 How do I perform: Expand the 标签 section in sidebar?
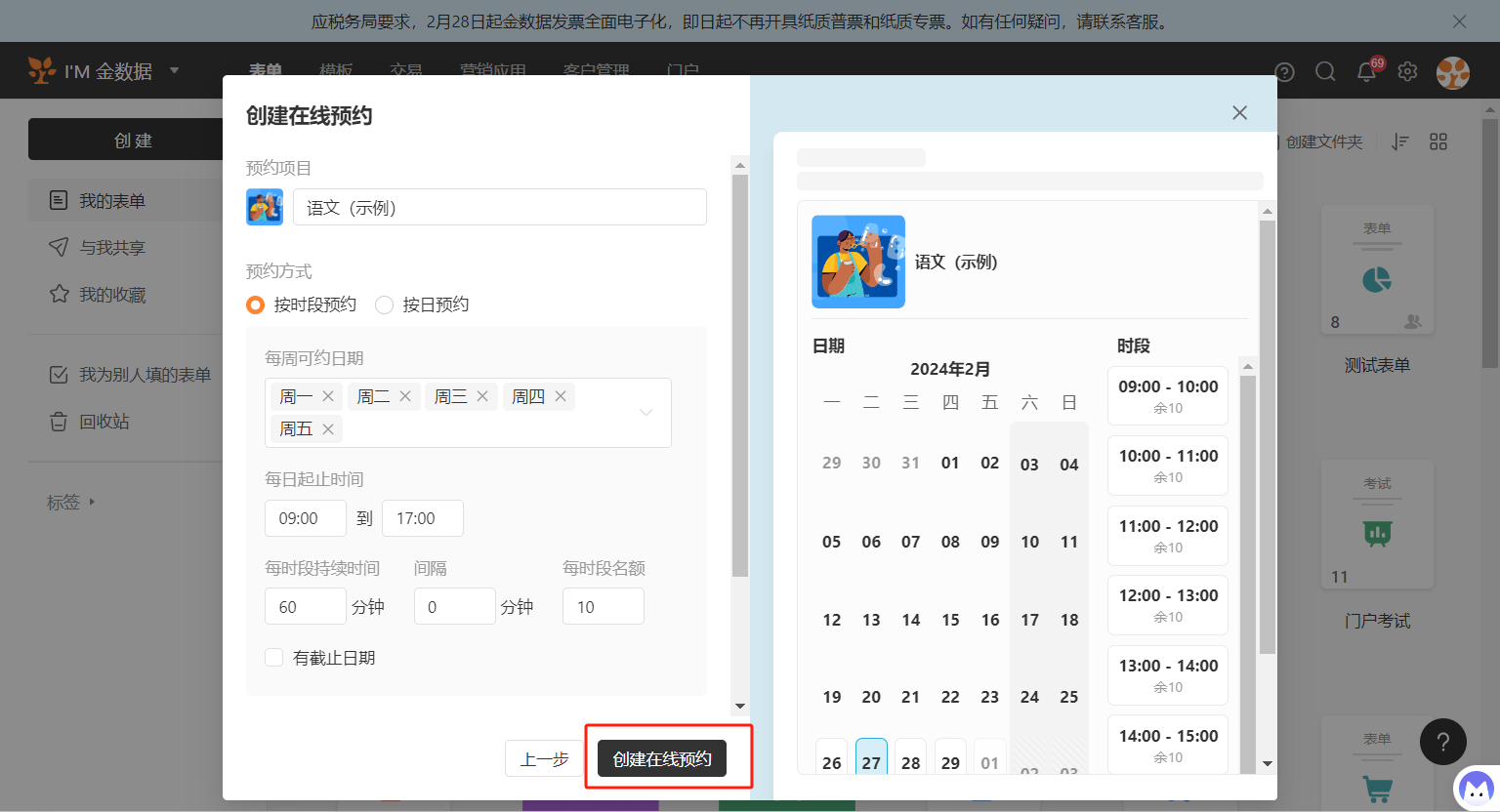(x=92, y=502)
